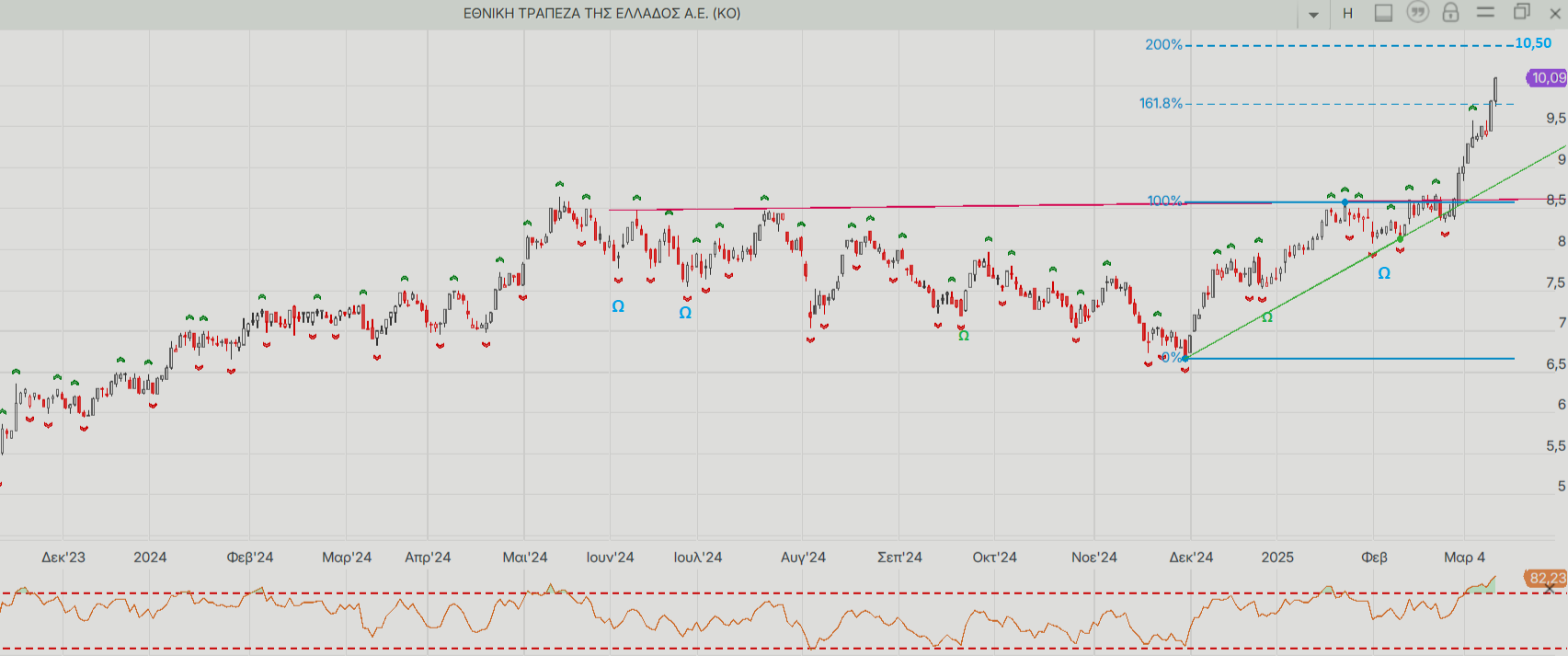This screenshot has height=656, width=1568.
Task: Click the 7,5 price axis label
Action: click(1556, 282)
